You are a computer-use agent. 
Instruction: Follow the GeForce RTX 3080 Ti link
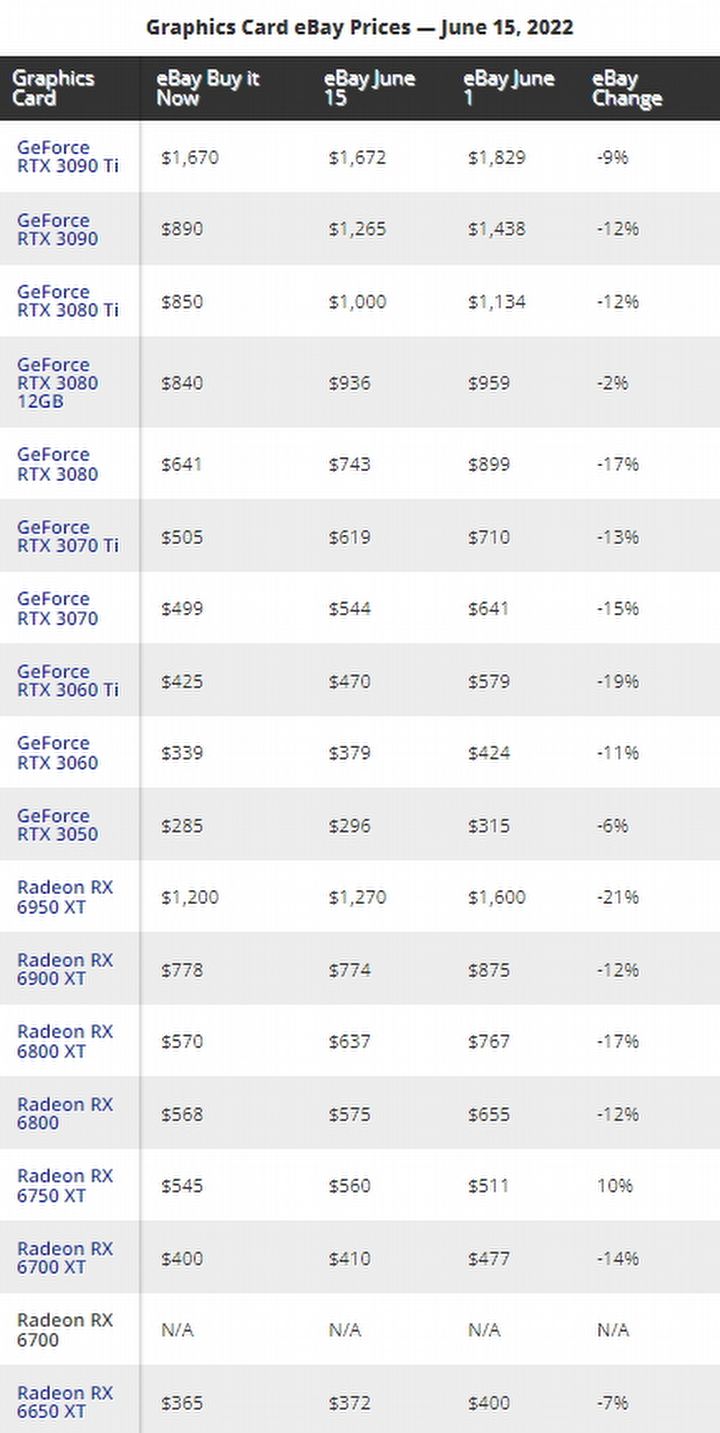67,301
